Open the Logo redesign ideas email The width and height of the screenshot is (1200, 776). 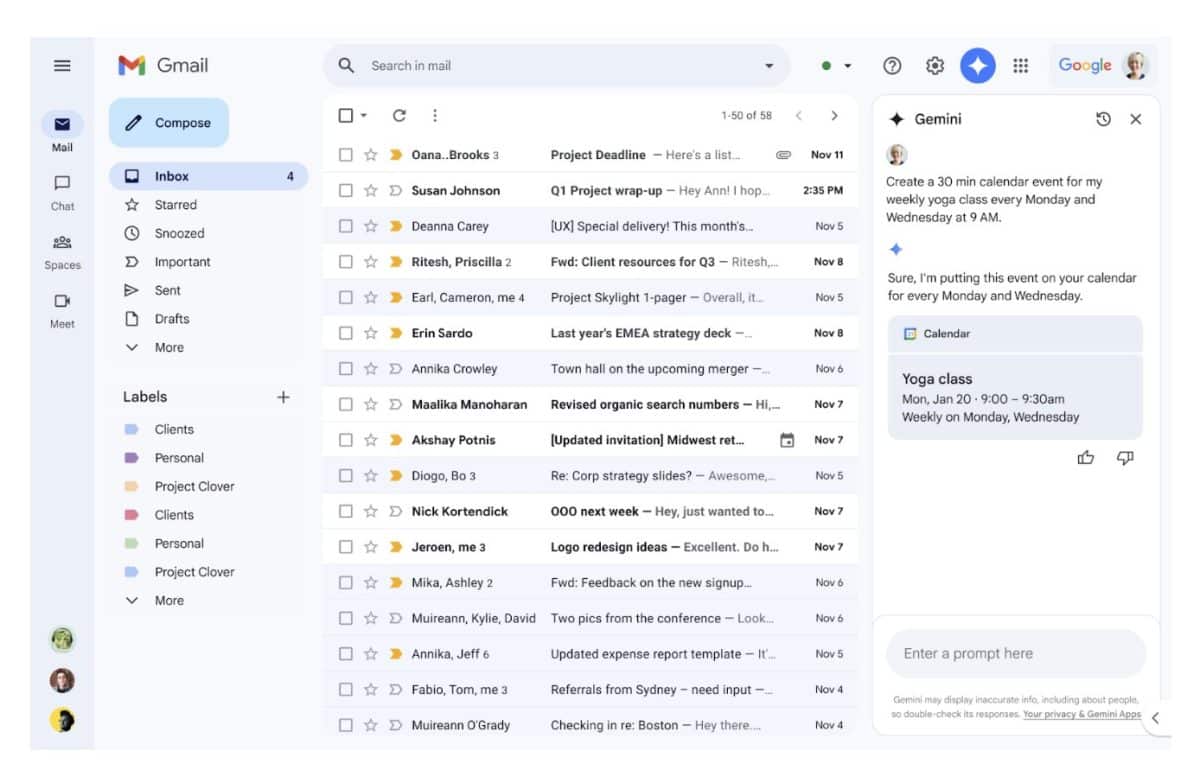point(590,547)
